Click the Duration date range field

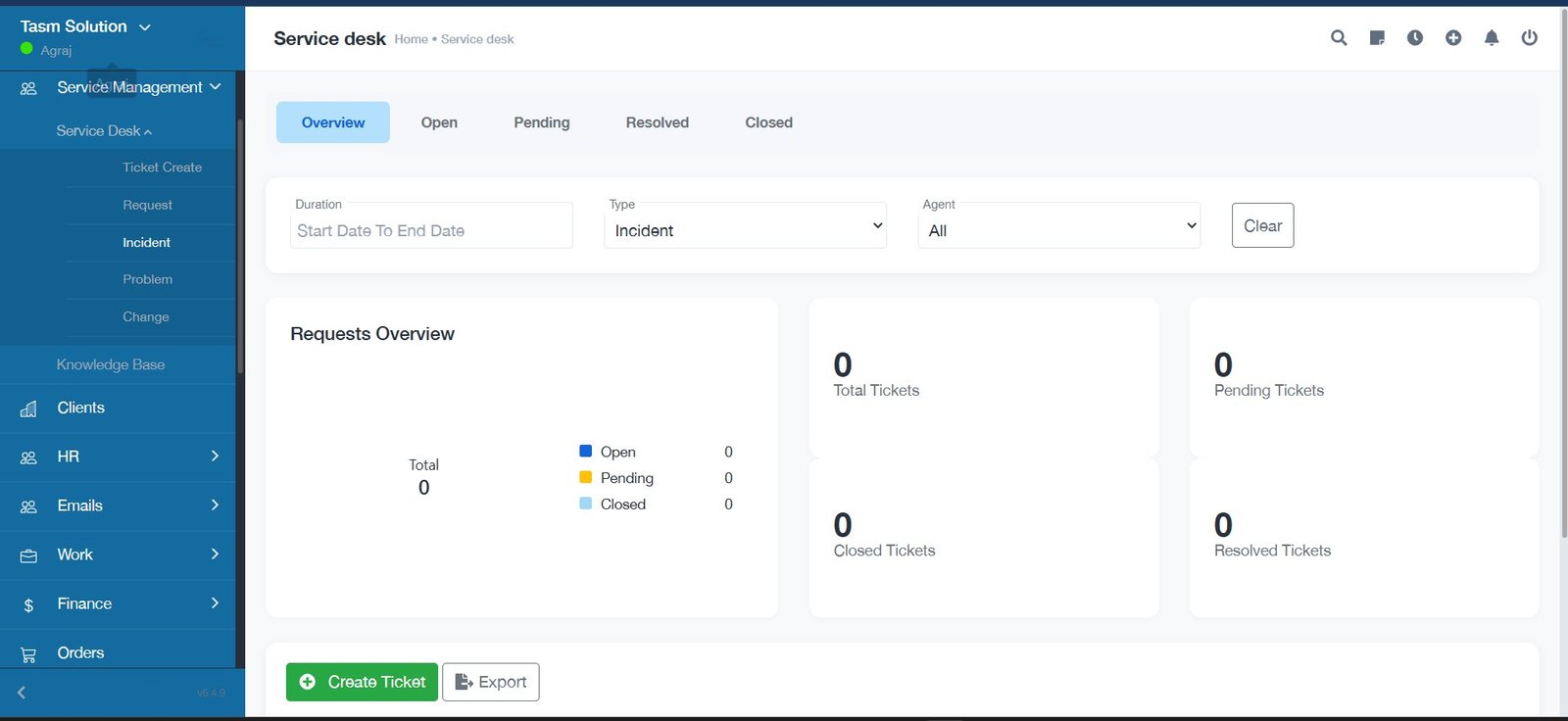pos(431,230)
